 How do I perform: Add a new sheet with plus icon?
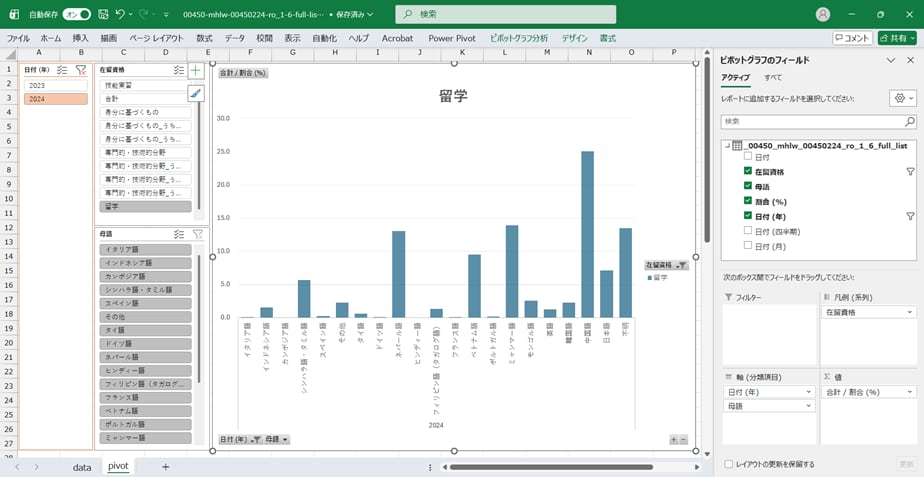coord(165,466)
